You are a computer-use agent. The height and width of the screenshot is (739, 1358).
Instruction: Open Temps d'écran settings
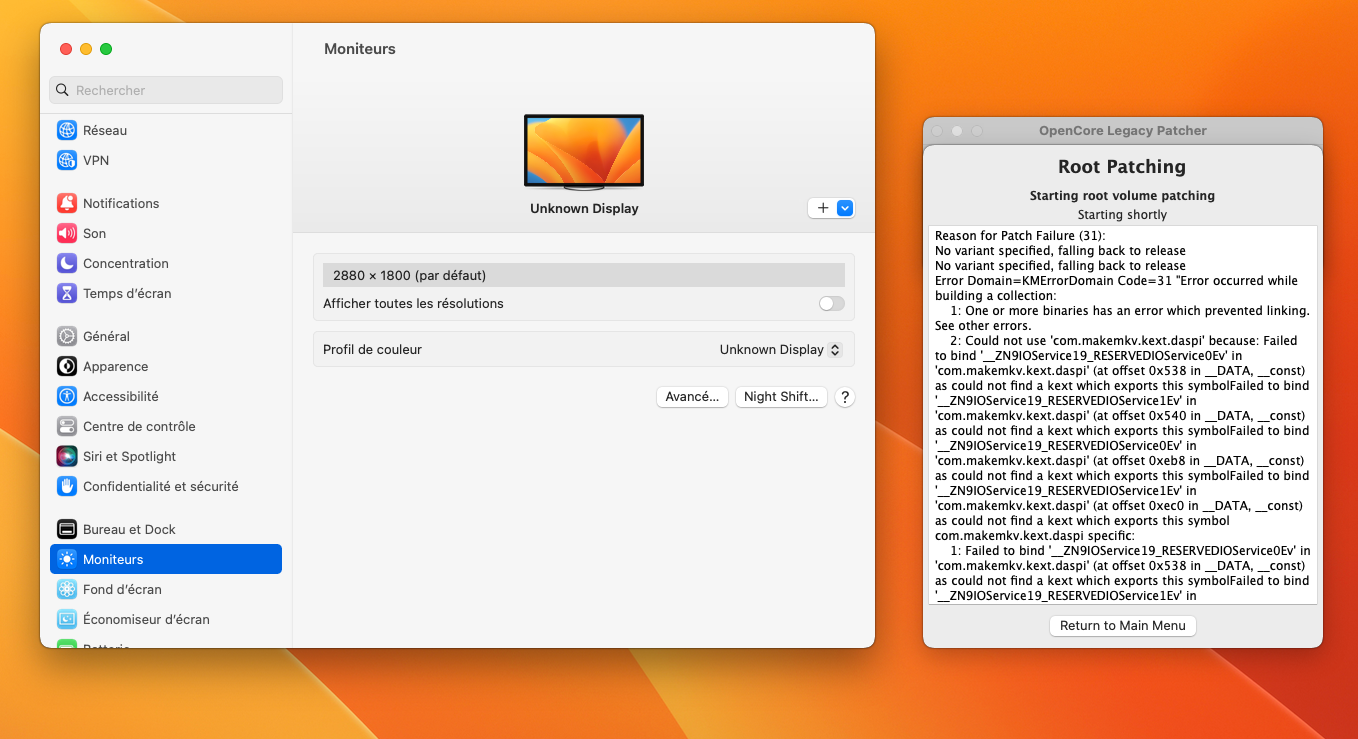tap(166, 293)
